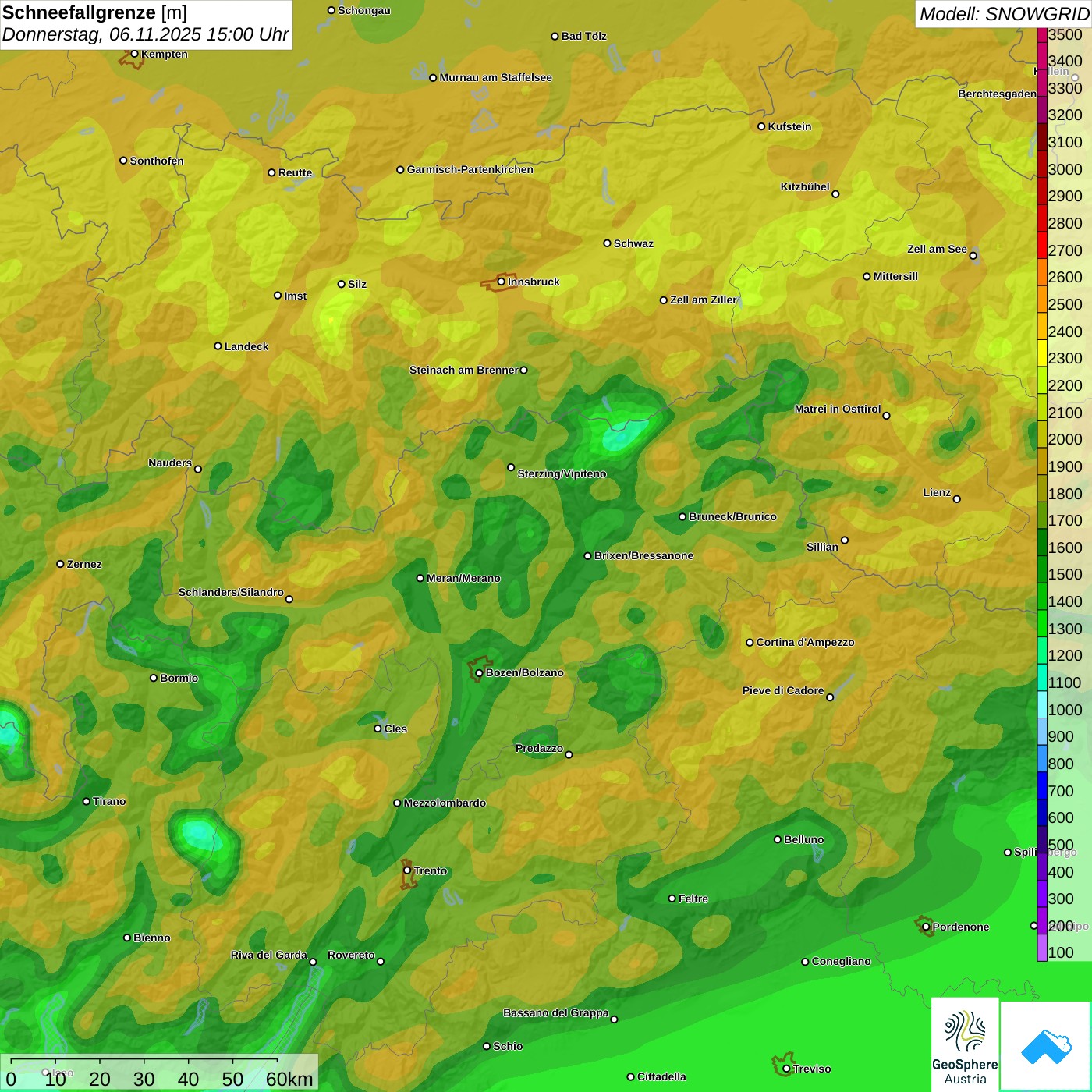This screenshot has width=1092, height=1092.
Task: Click the Sterzing/Vipiteno label
Action: 562,473
